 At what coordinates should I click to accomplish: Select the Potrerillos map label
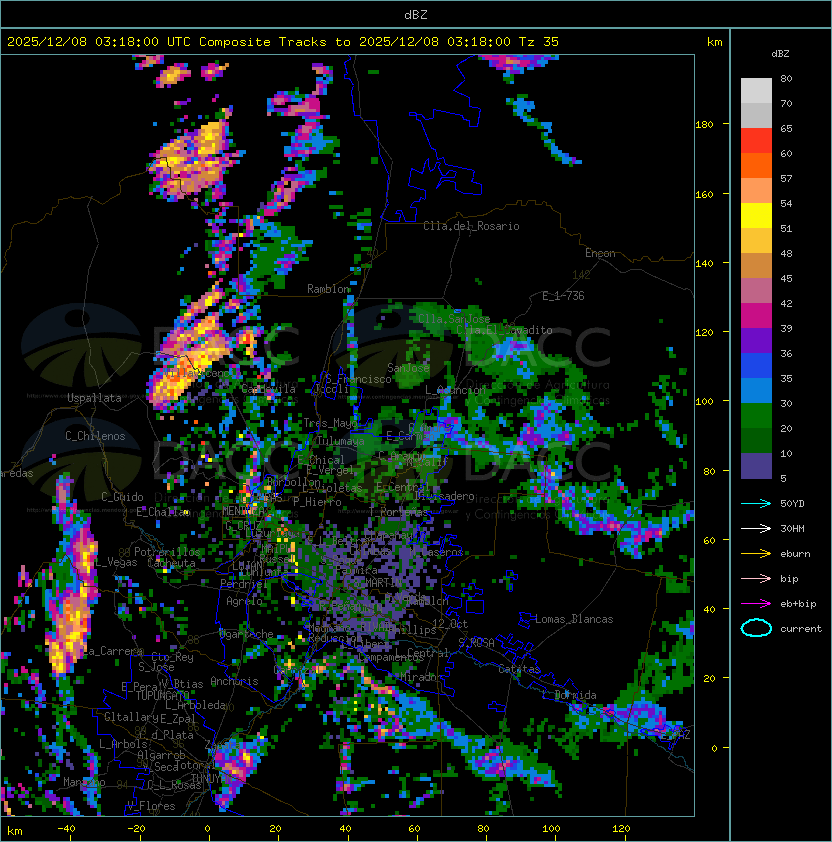167,552
